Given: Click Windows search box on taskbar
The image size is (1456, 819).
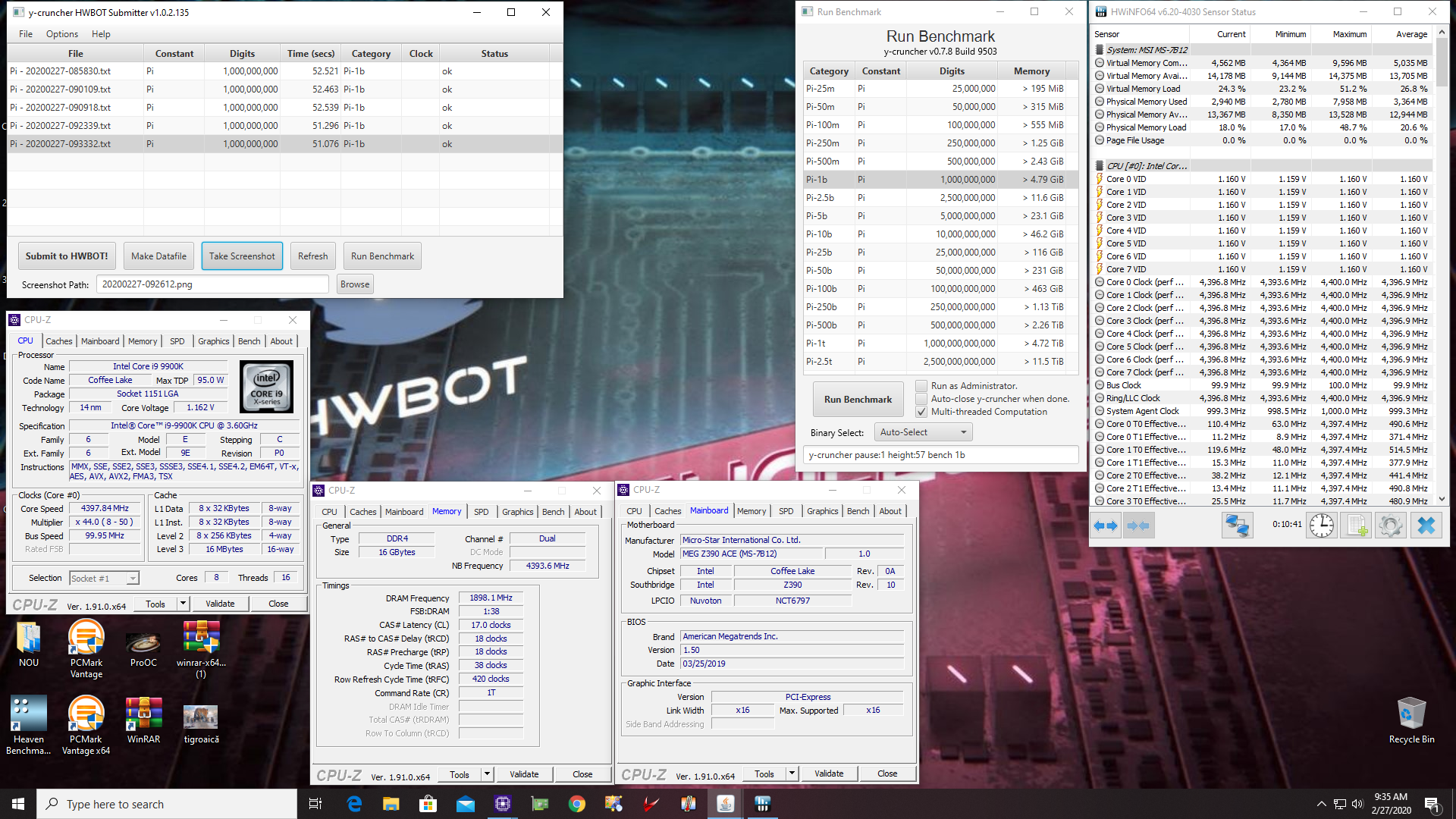Looking at the screenshot, I should 167,804.
